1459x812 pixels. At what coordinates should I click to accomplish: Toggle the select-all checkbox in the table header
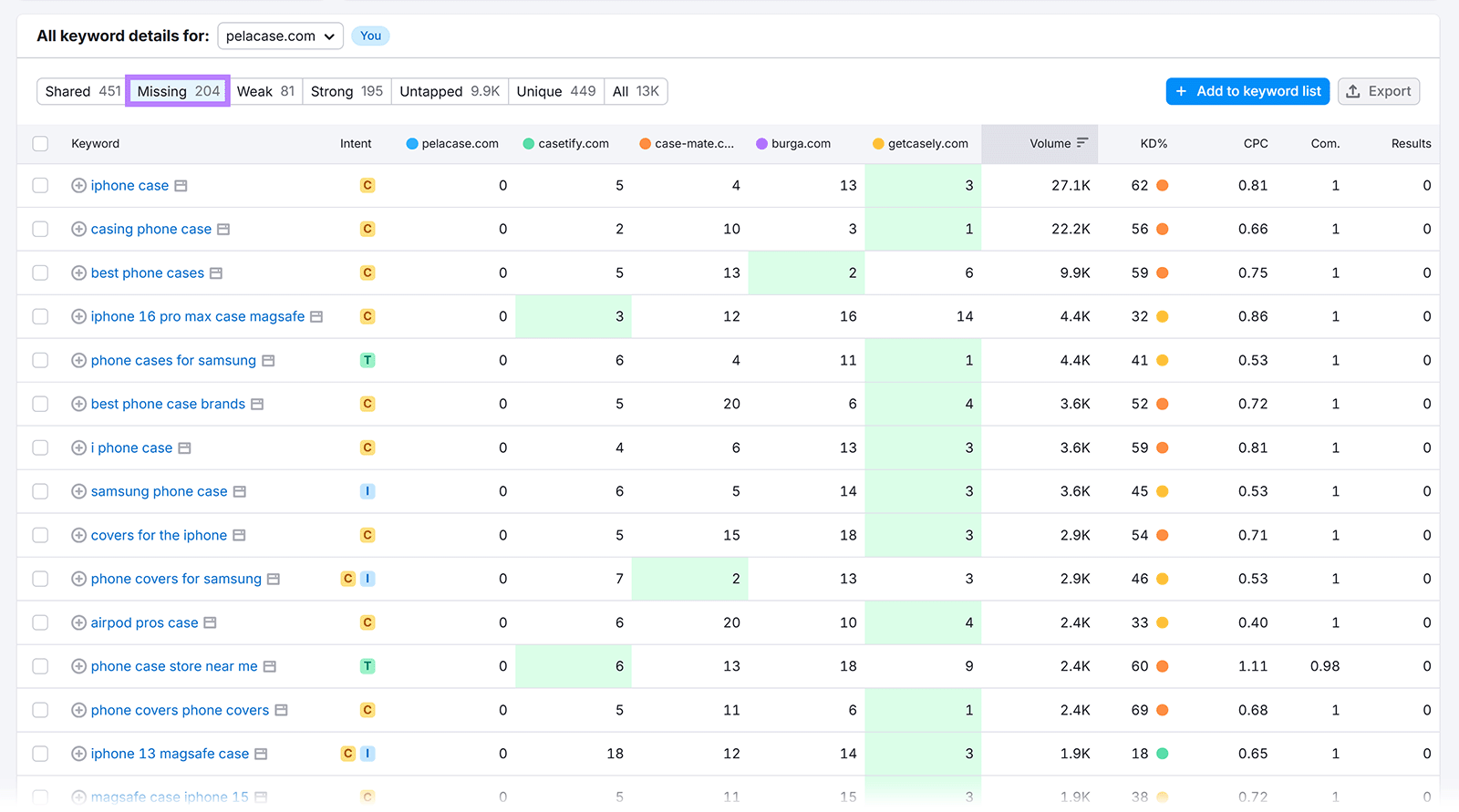pos(40,144)
